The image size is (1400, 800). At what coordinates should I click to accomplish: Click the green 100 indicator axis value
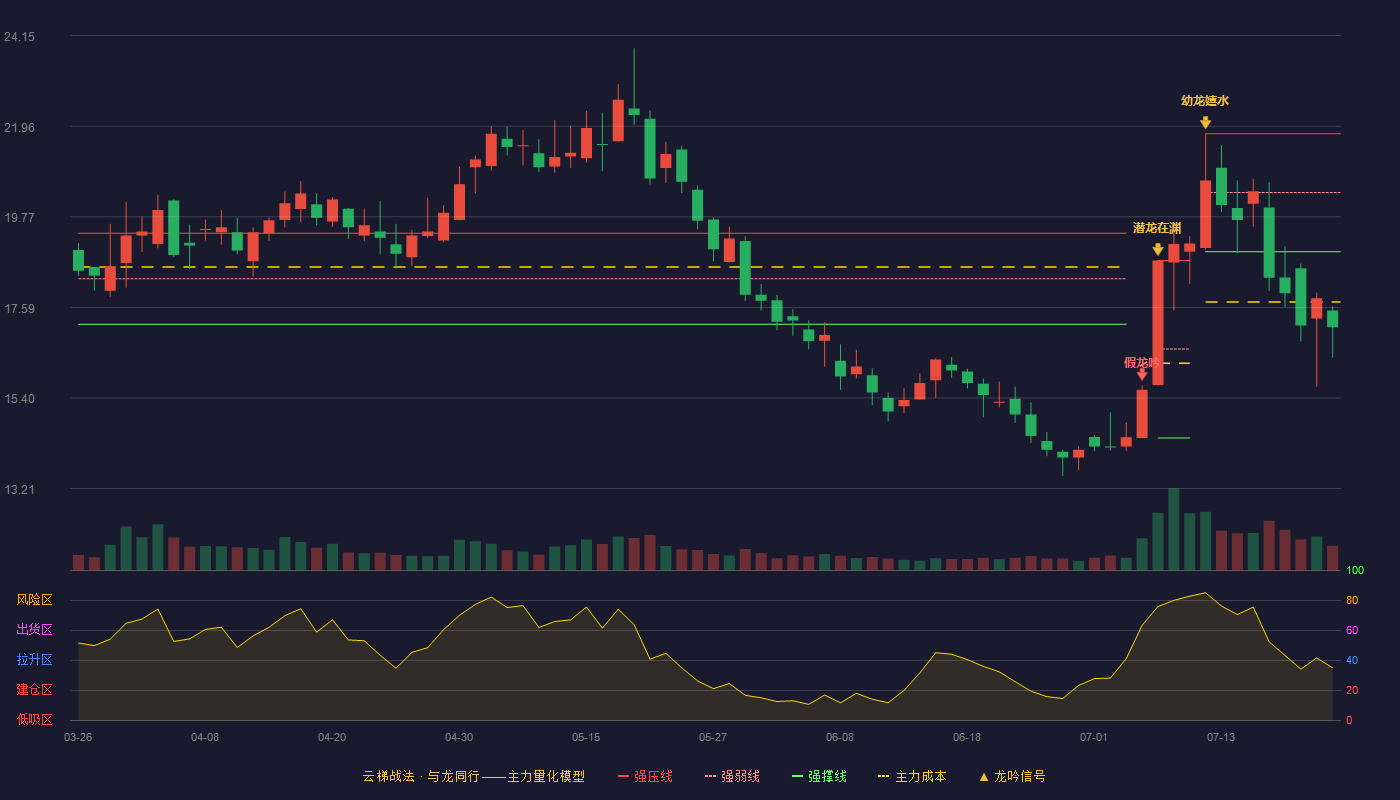tap(1354, 570)
